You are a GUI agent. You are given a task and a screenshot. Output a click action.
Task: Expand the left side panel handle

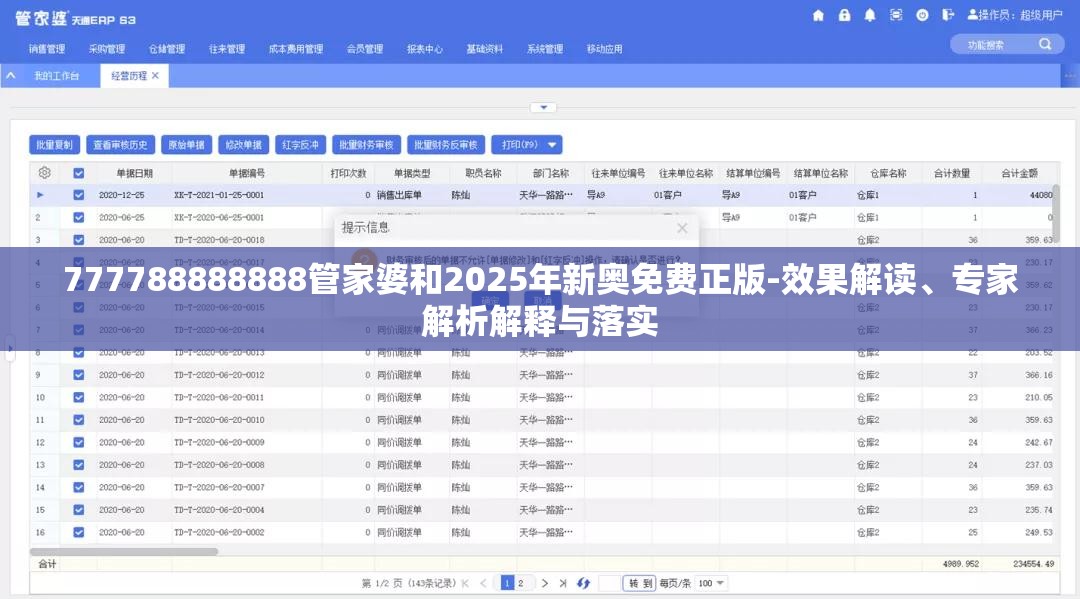(x=10, y=348)
